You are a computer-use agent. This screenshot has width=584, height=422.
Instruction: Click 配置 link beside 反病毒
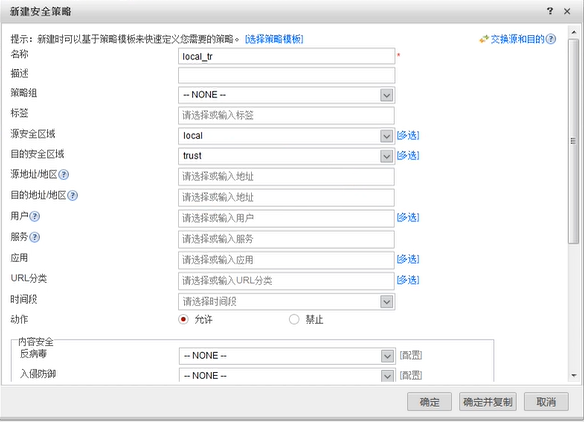411,356
